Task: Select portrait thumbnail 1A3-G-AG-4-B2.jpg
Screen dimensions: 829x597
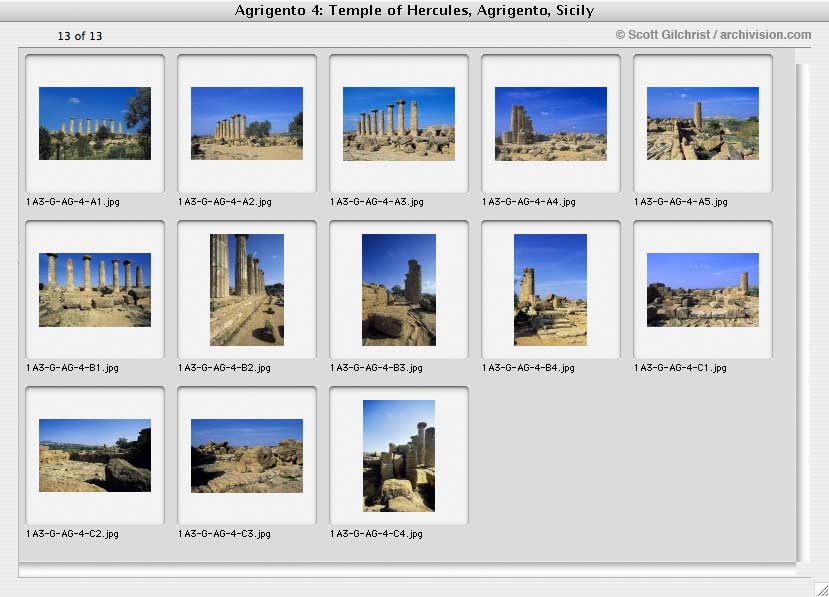Action: 247,290
